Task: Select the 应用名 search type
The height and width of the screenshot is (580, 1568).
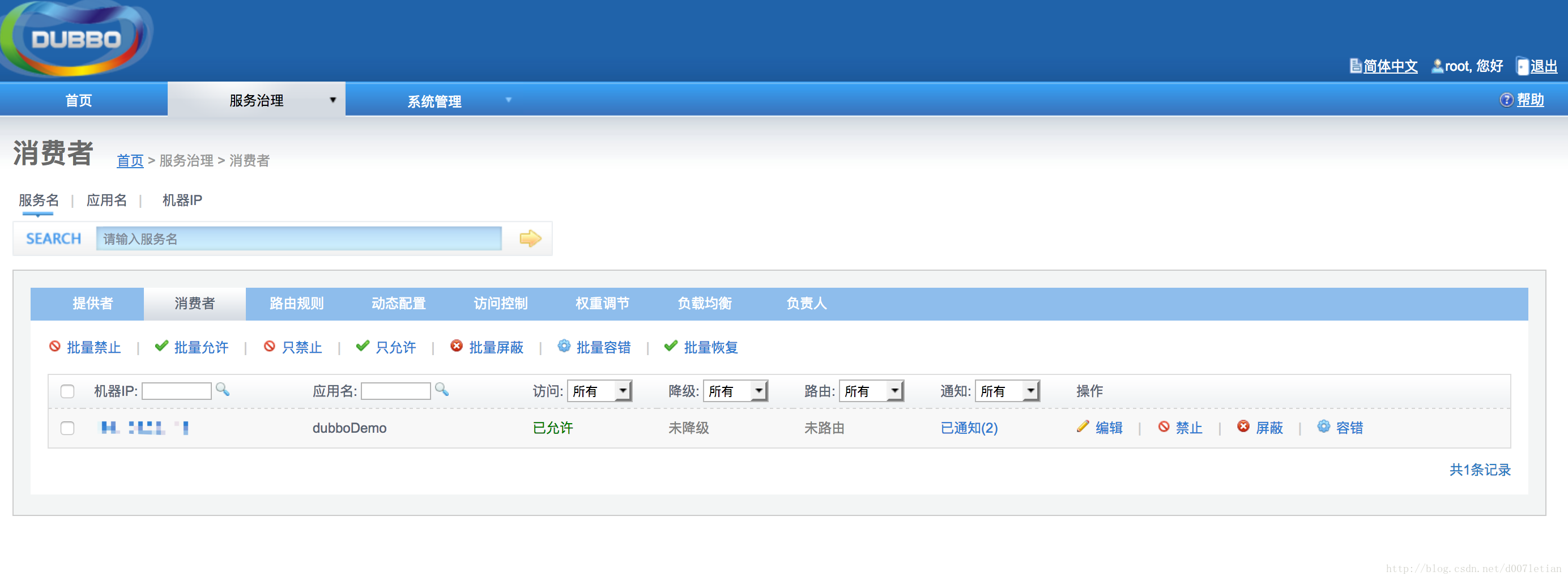Action: pyautogui.click(x=106, y=201)
